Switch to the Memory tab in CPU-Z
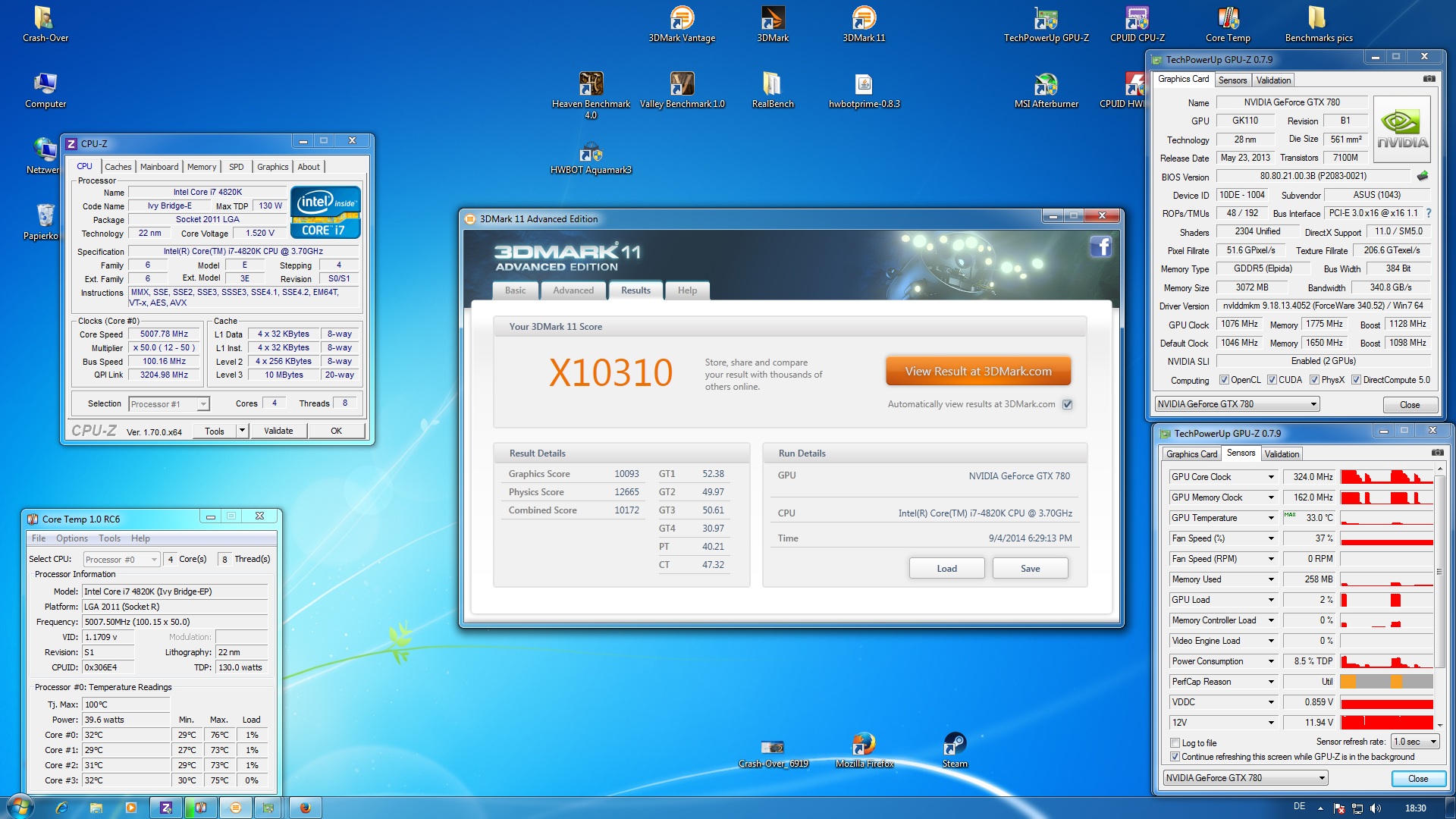 (x=202, y=167)
